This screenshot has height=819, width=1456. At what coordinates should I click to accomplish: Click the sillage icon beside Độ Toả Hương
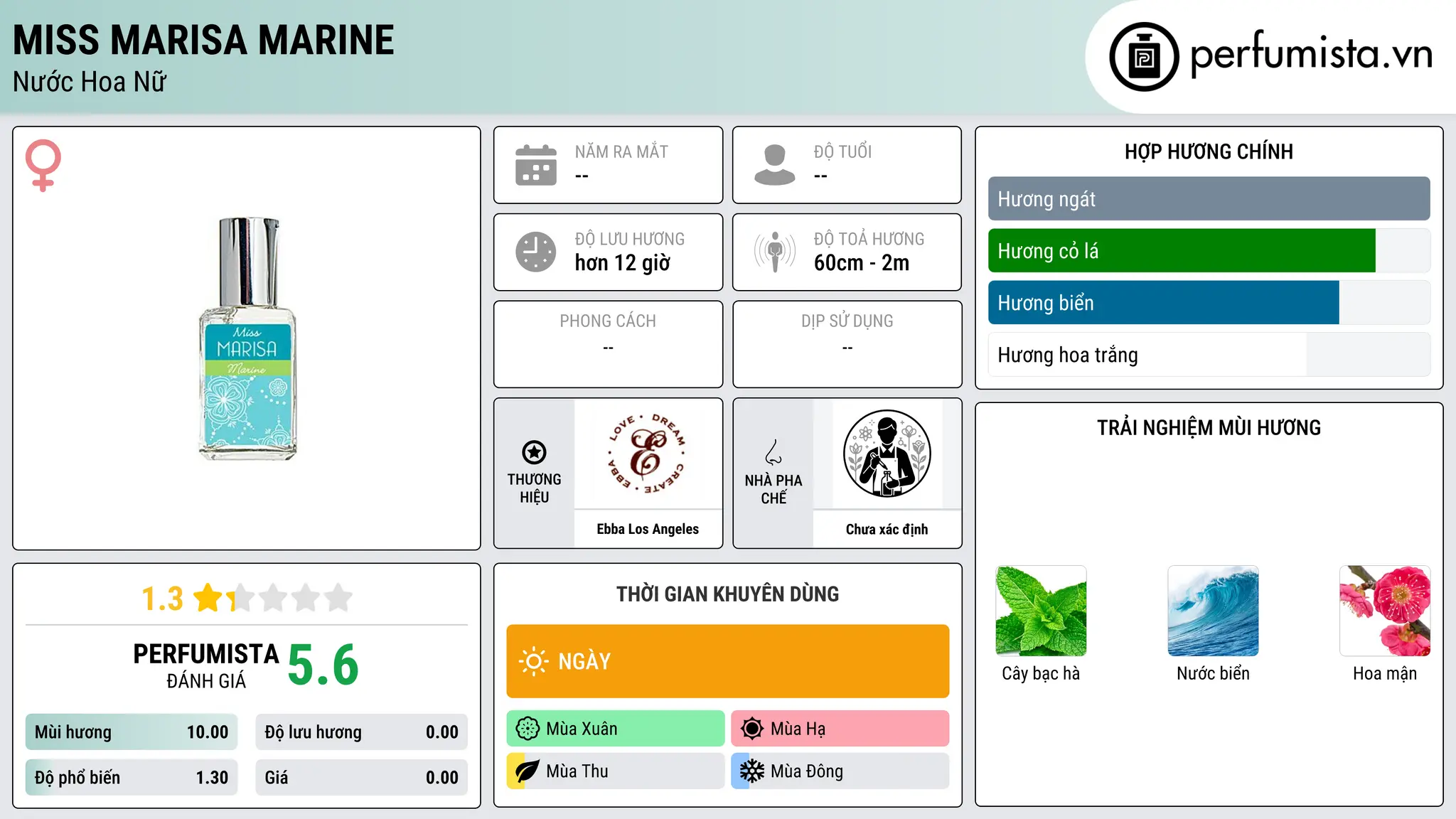(775, 252)
